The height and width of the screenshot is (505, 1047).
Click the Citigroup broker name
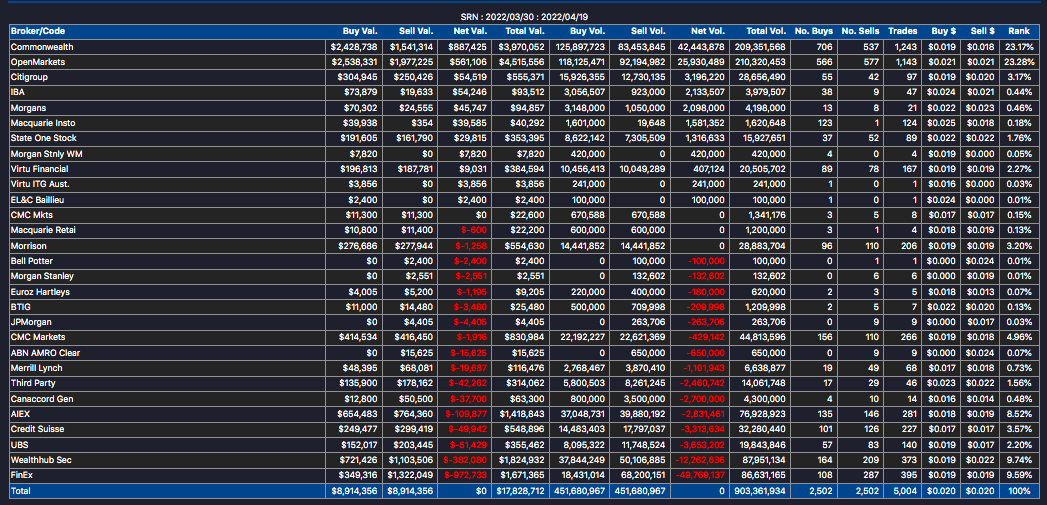(x=29, y=77)
